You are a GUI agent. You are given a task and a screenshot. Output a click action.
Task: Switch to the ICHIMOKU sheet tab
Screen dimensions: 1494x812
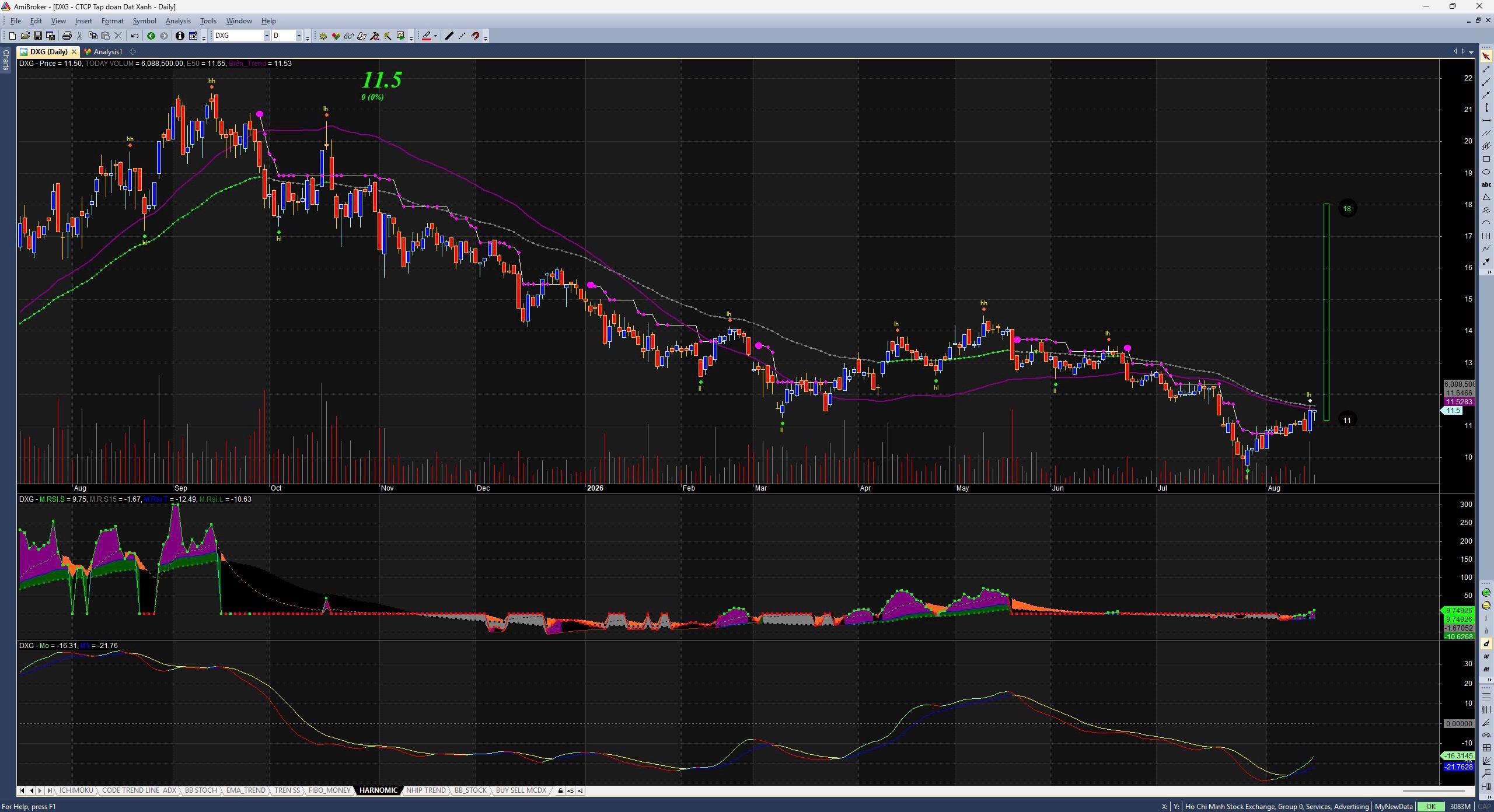tap(76, 790)
